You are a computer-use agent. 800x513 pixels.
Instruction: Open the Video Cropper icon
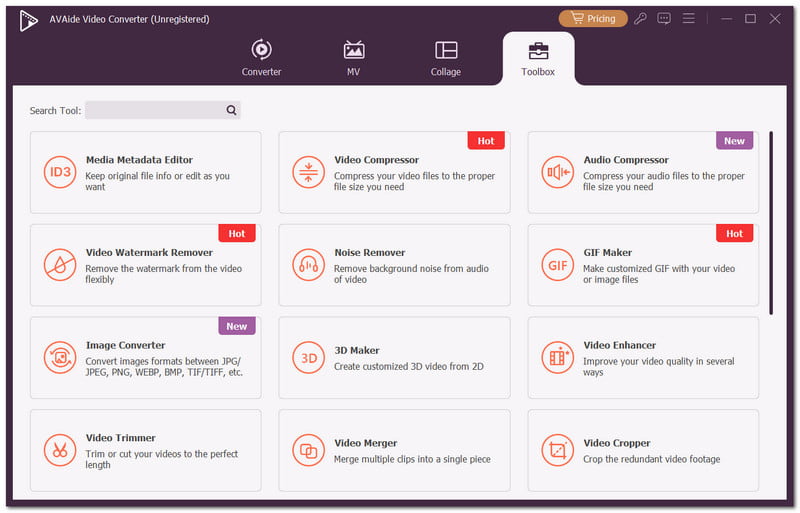[557, 450]
